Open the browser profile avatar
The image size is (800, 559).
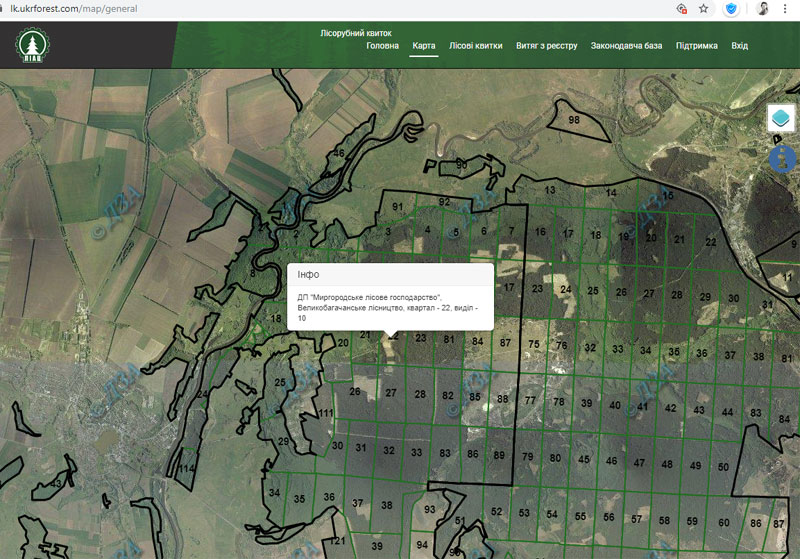tap(762, 9)
